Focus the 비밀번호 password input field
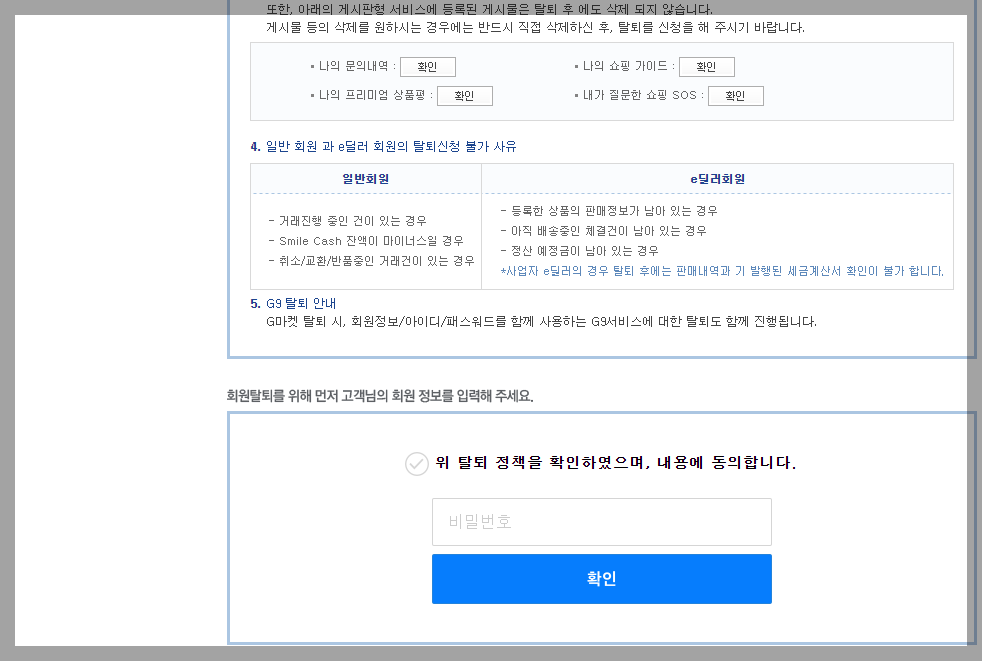The height and width of the screenshot is (661, 982). tap(601, 522)
